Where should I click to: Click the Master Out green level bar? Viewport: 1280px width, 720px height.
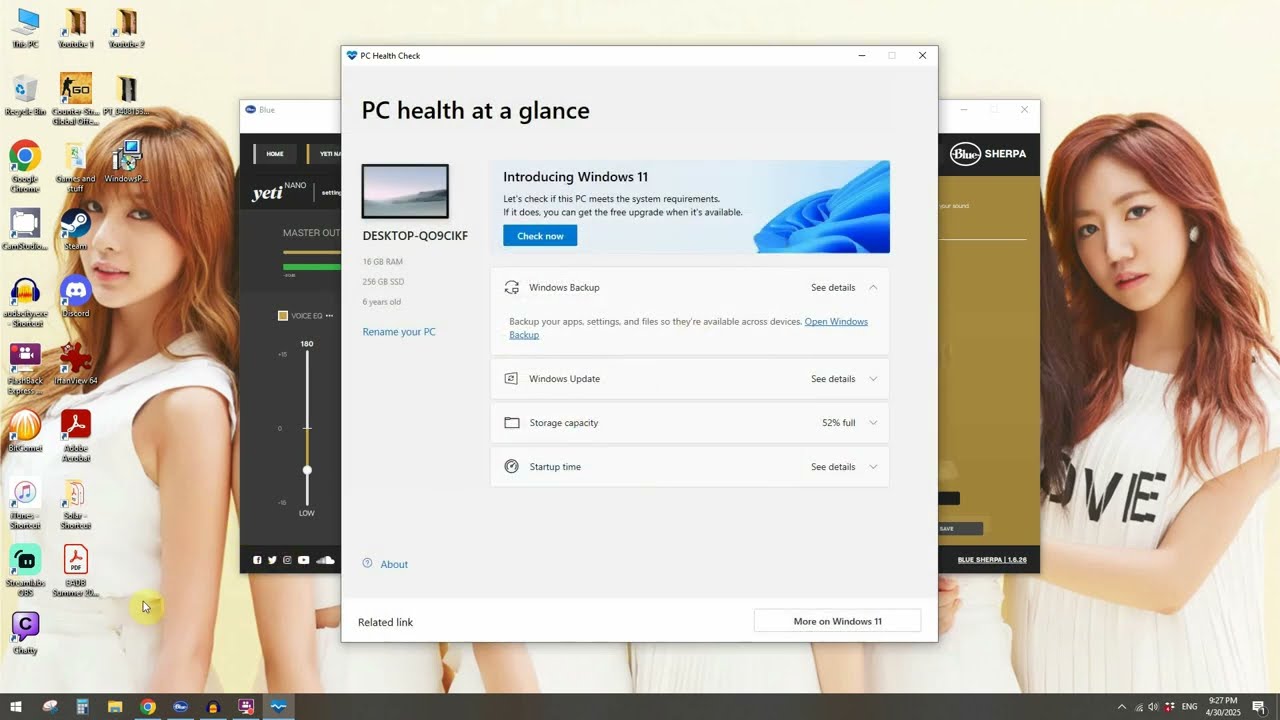point(311,267)
